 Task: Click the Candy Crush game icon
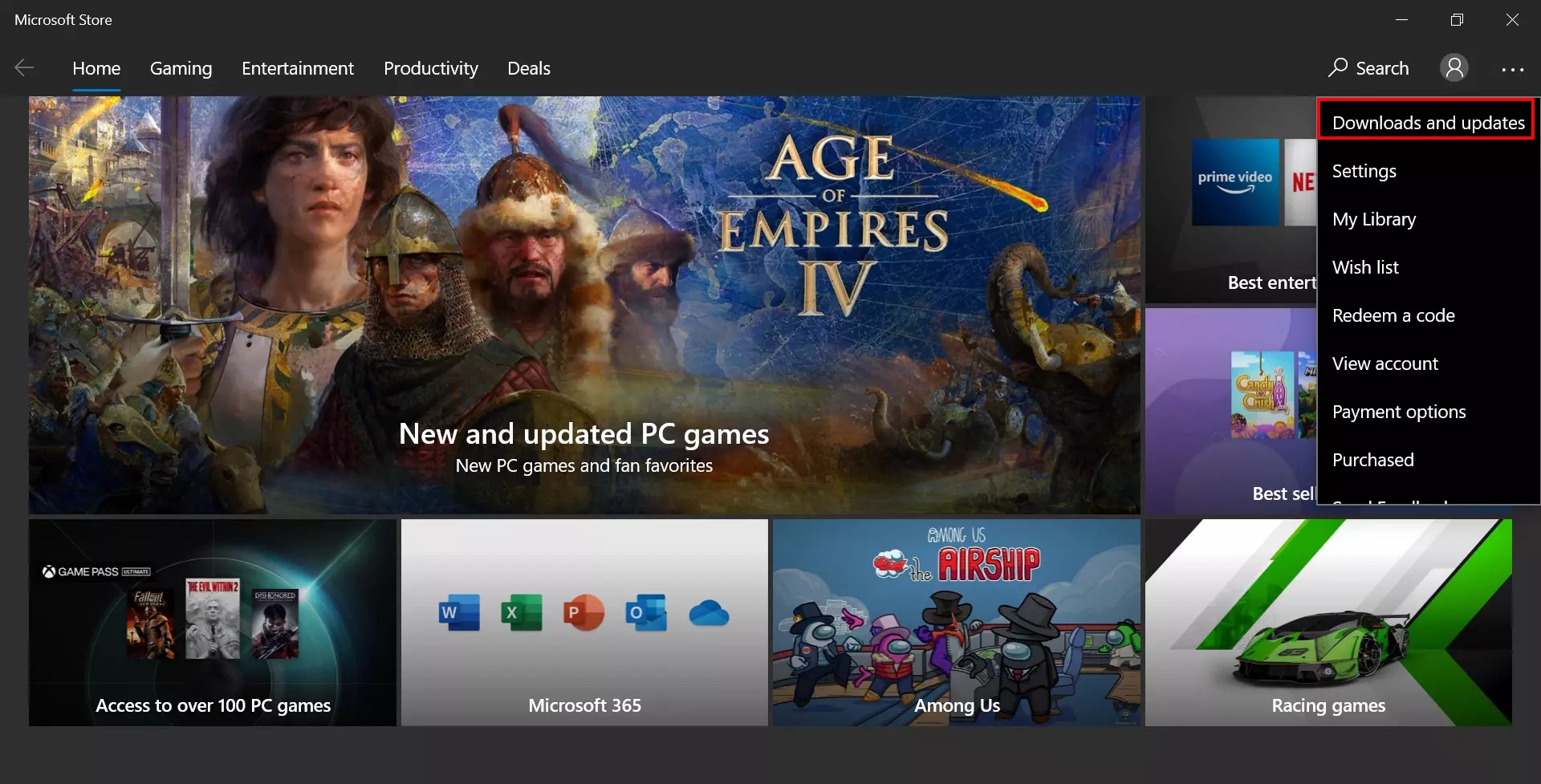tap(1262, 395)
